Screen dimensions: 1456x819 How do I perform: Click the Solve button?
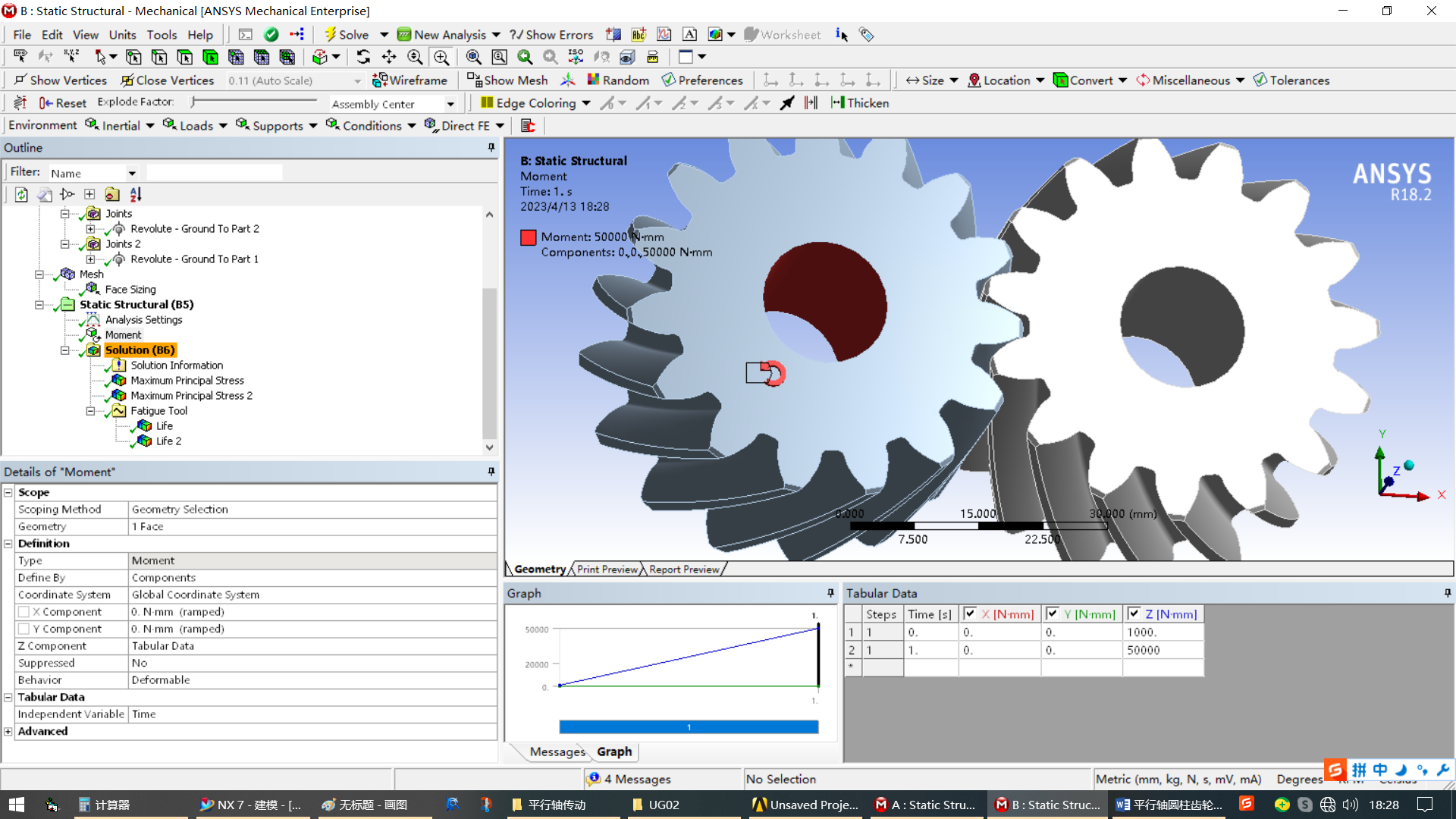click(x=347, y=34)
